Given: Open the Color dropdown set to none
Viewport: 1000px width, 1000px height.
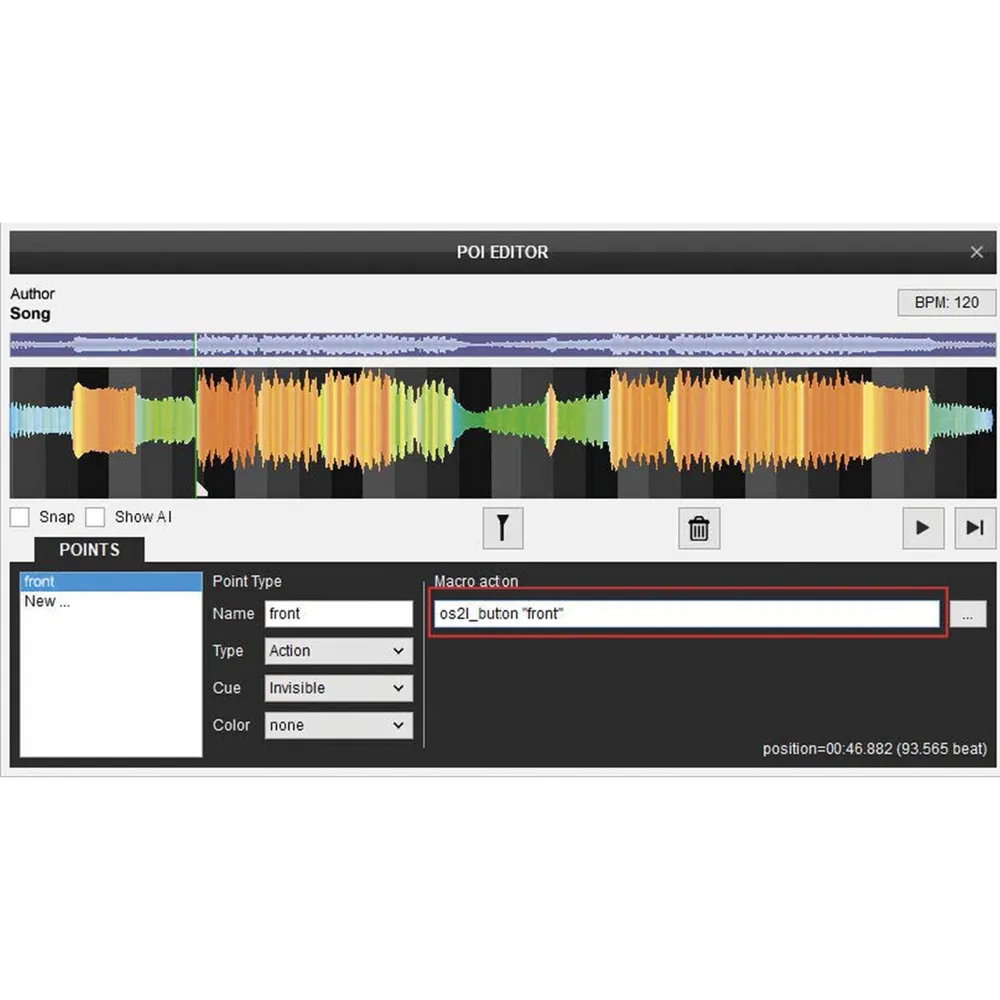Looking at the screenshot, I should [x=338, y=725].
